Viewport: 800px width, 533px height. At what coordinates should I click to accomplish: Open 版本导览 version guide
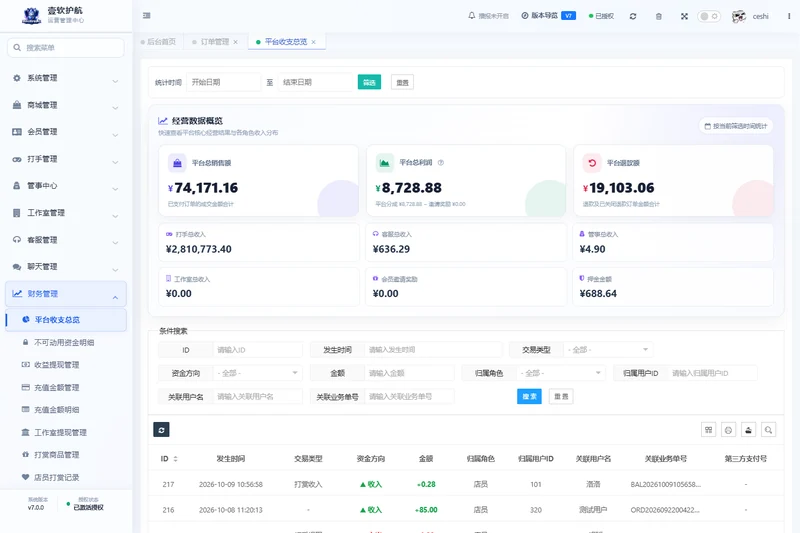[548, 16]
